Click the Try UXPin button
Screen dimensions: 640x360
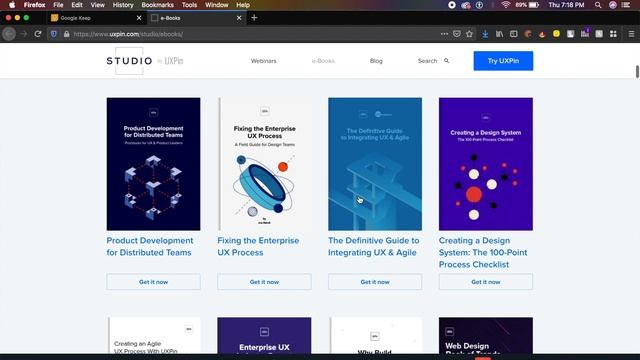click(x=503, y=61)
